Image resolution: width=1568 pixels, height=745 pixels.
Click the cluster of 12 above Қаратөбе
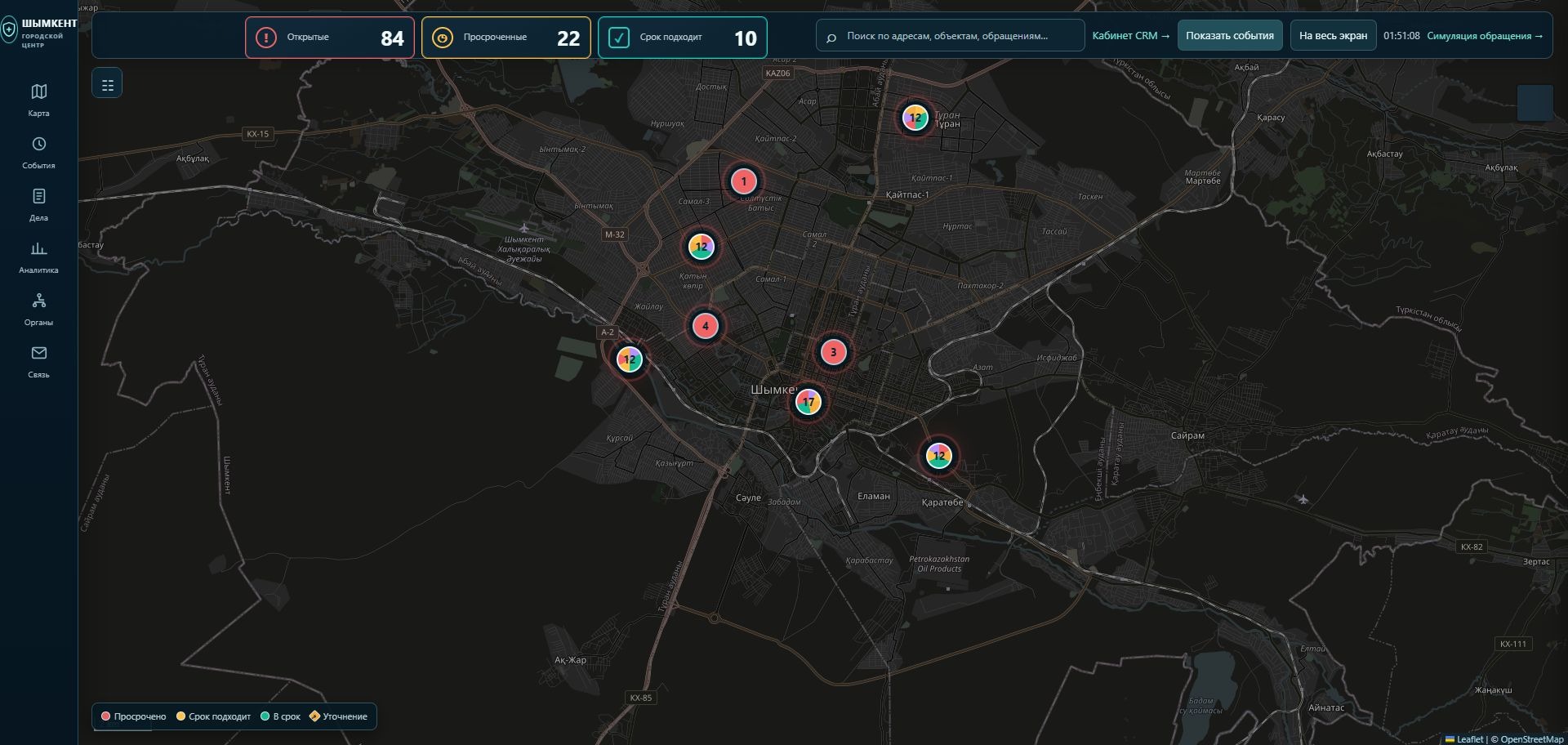(938, 456)
